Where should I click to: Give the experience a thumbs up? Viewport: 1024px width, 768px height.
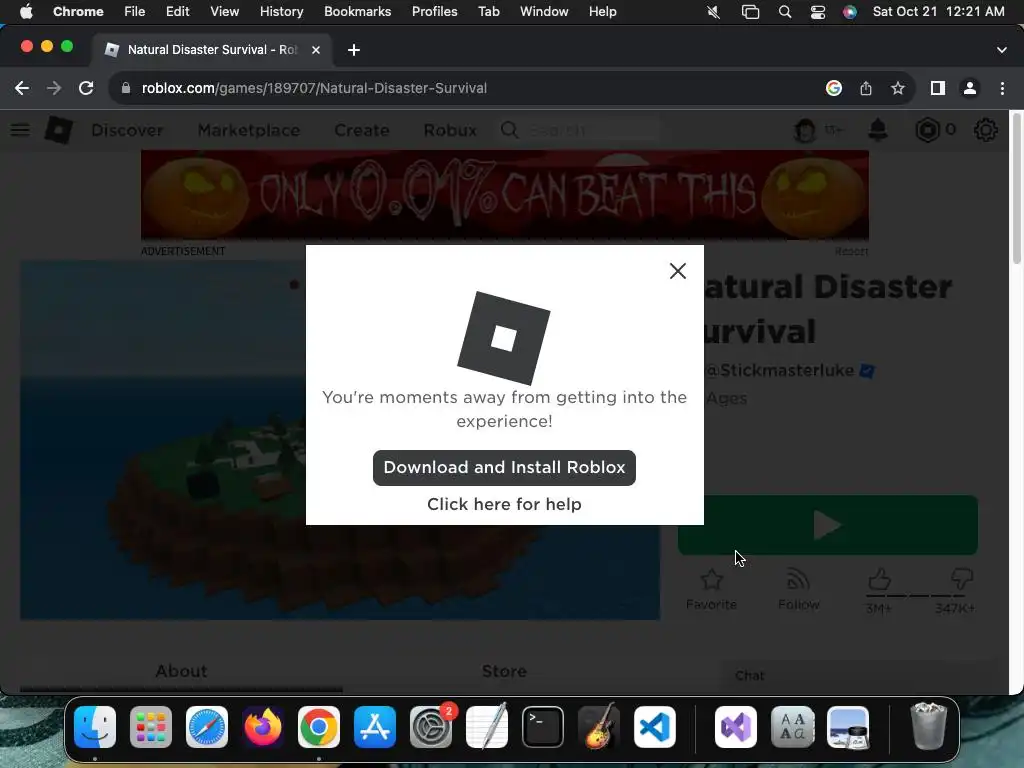coord(879,579)
